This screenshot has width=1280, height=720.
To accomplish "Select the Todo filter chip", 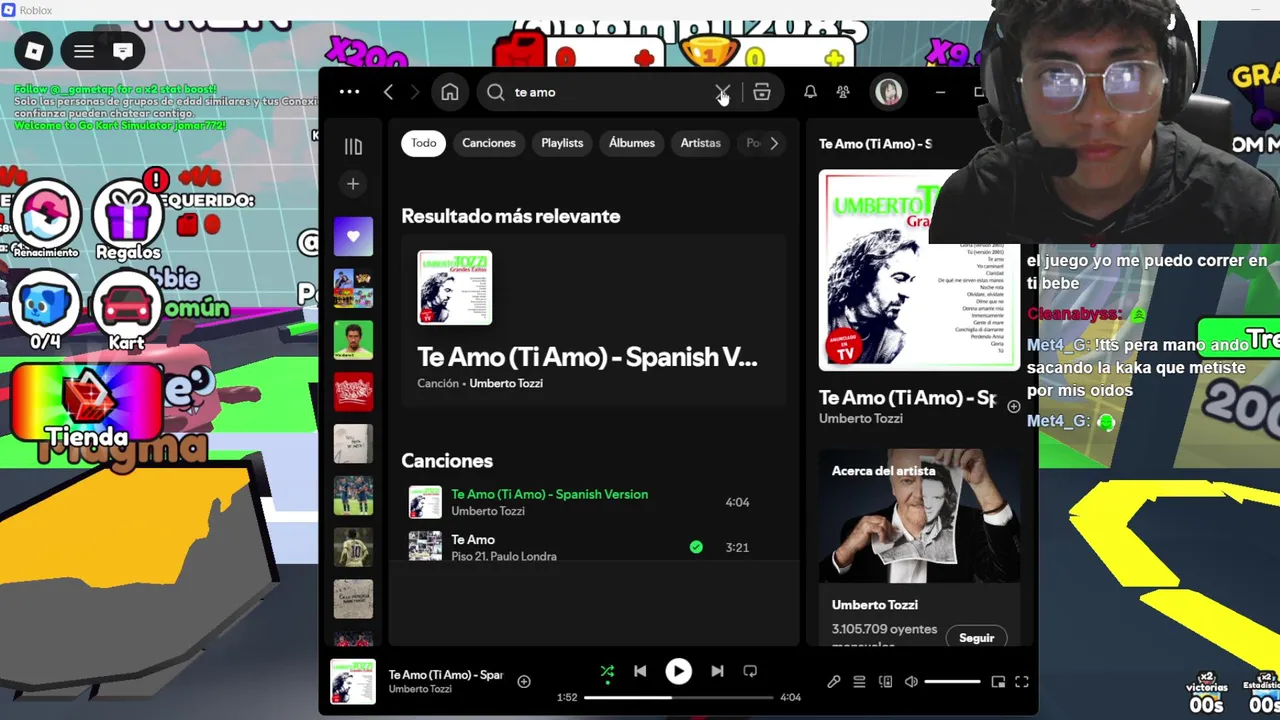I will (424, 143).
